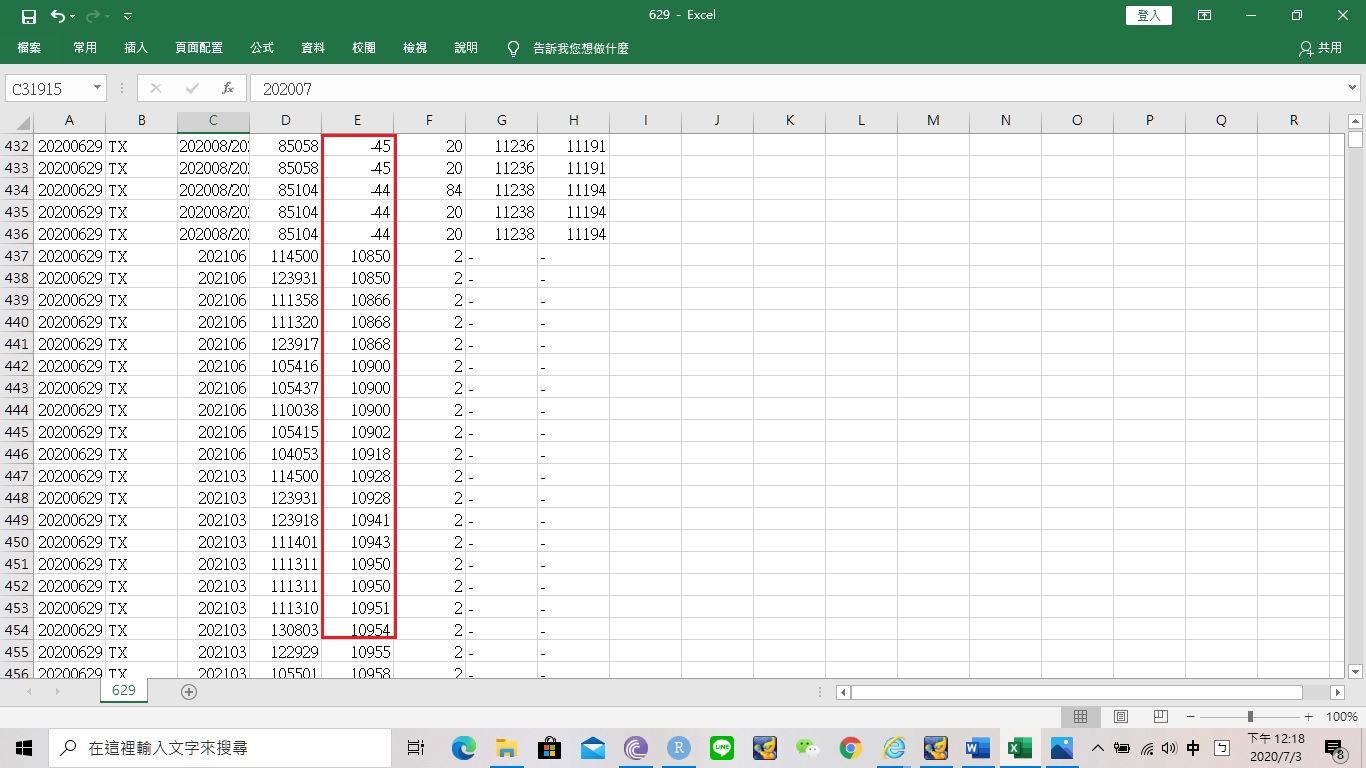The image size is (1366, 768).
Task: Save the workbook using the floppy disk icon
Action: click(29, 16)
